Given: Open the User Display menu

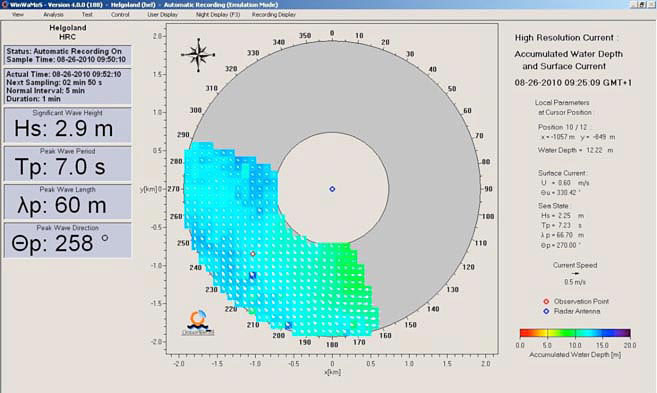Looking at the screenshot, I should point(163,14).
